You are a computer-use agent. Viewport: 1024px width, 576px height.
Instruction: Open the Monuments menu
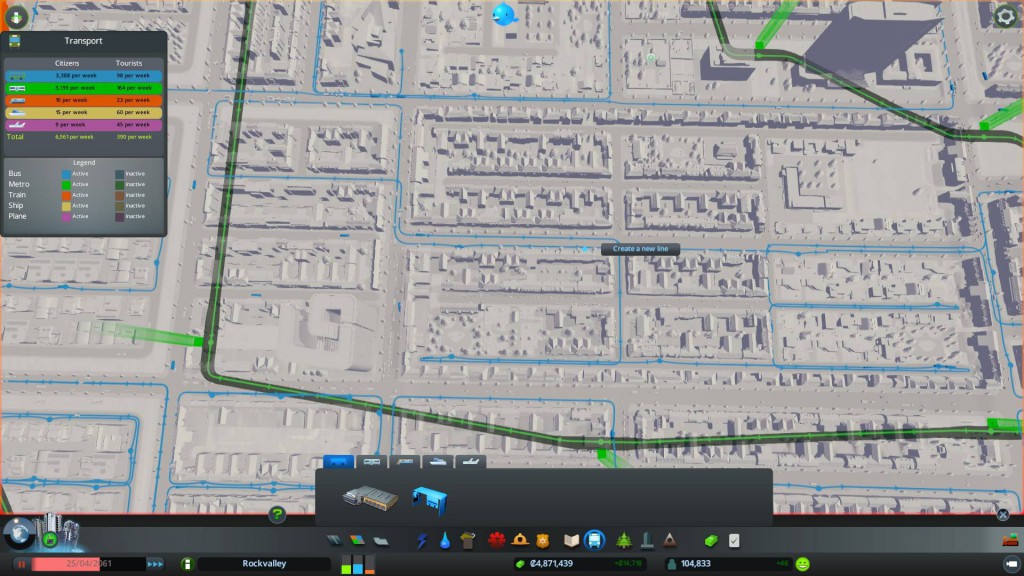[669, 540]
